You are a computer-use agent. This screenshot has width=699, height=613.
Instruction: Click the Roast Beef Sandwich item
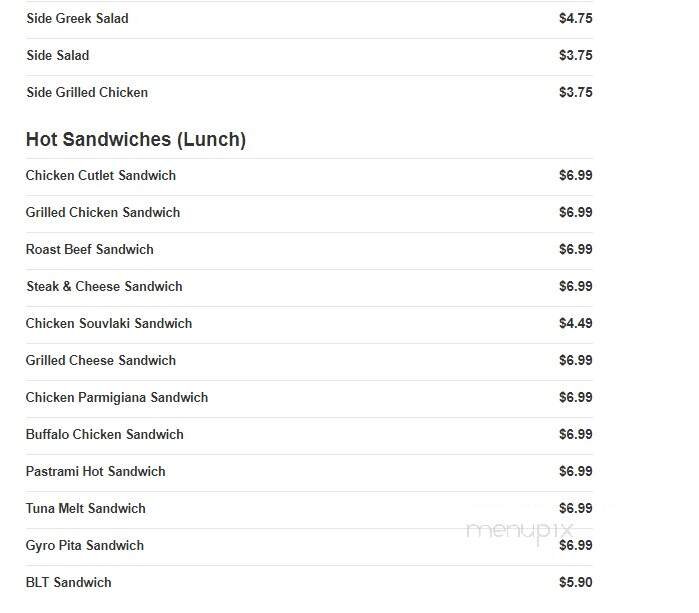tap(90, 249)
